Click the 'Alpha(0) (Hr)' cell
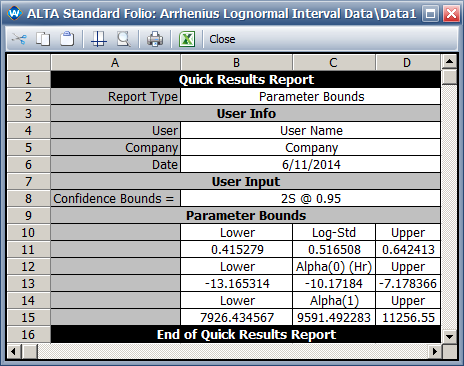This screenshot has width=464, height=366. click(334, 267)
